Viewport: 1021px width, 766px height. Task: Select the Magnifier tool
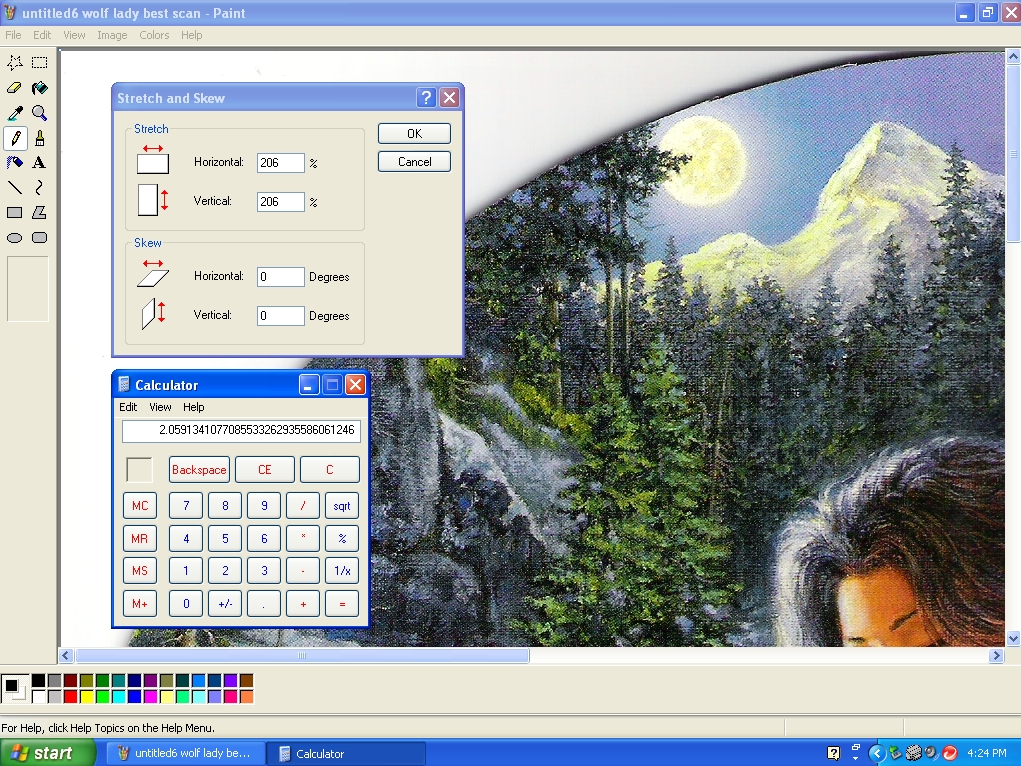(40, 113)
